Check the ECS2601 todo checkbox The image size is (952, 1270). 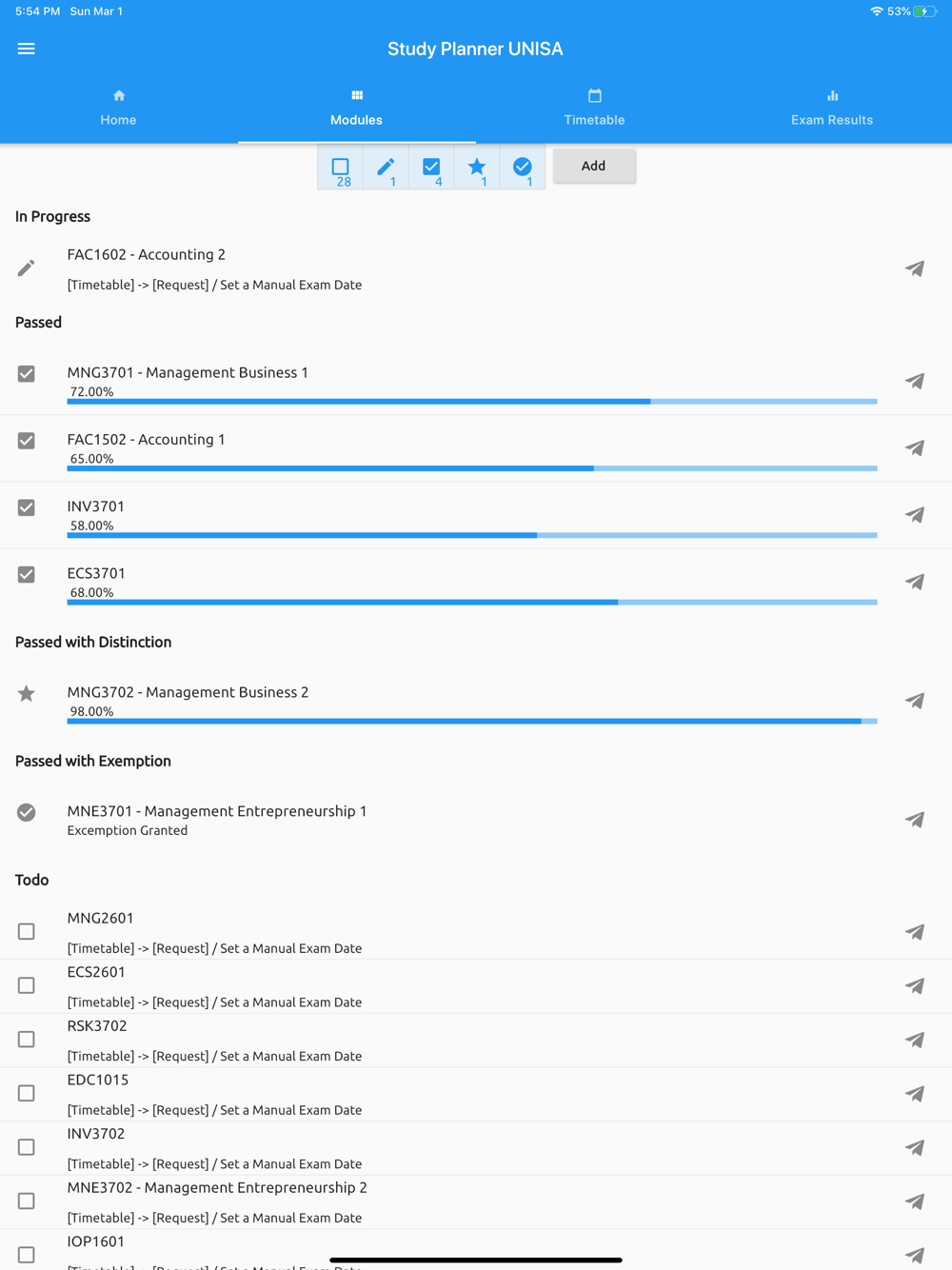tap(27, 985)
